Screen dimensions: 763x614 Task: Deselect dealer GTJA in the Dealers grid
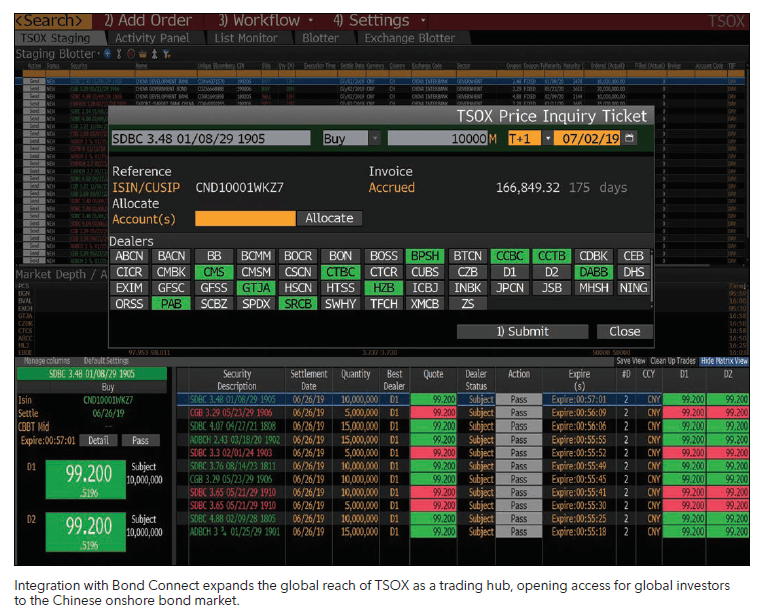tap(256, 288)
